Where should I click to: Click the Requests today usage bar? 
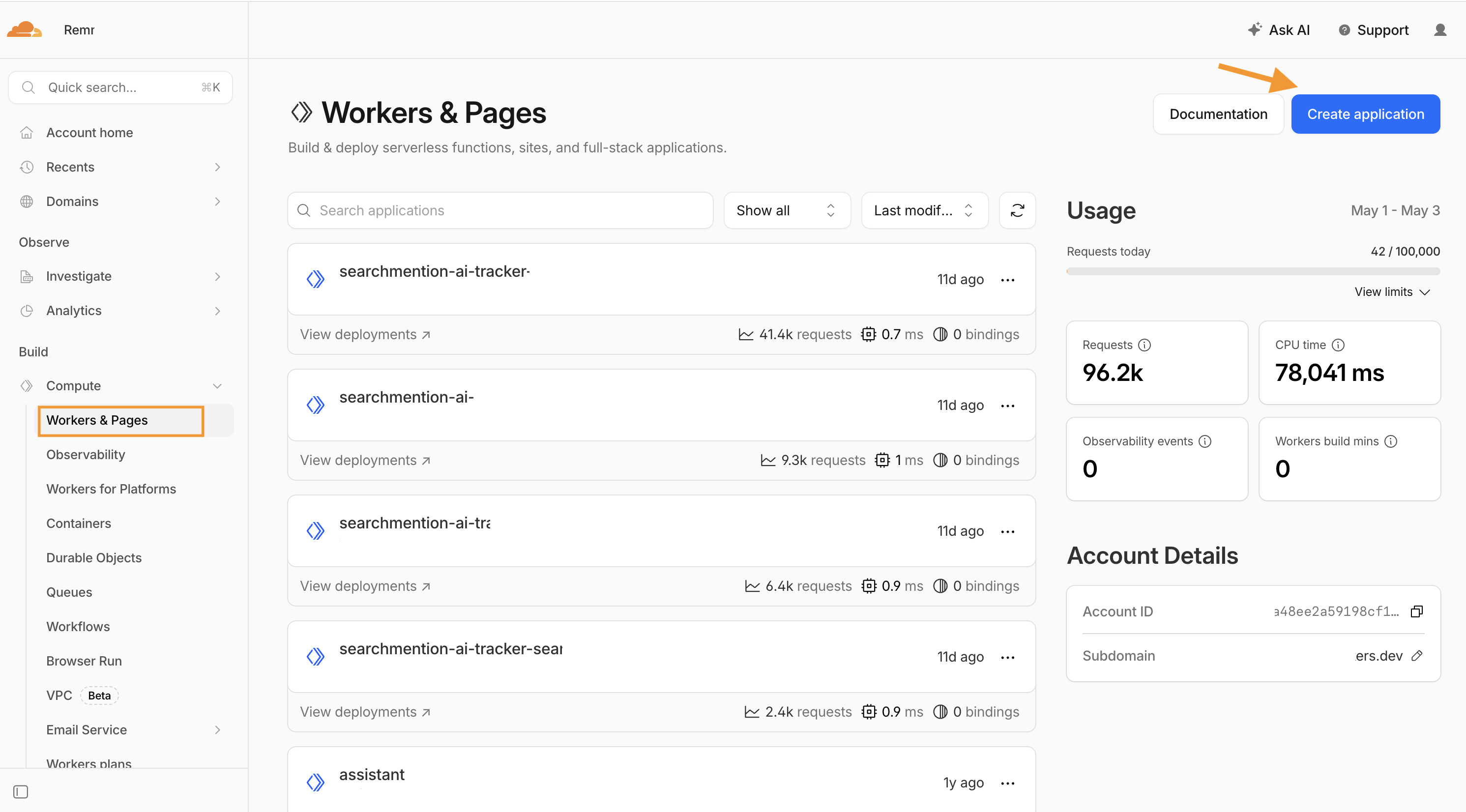tap(1253, 271)
